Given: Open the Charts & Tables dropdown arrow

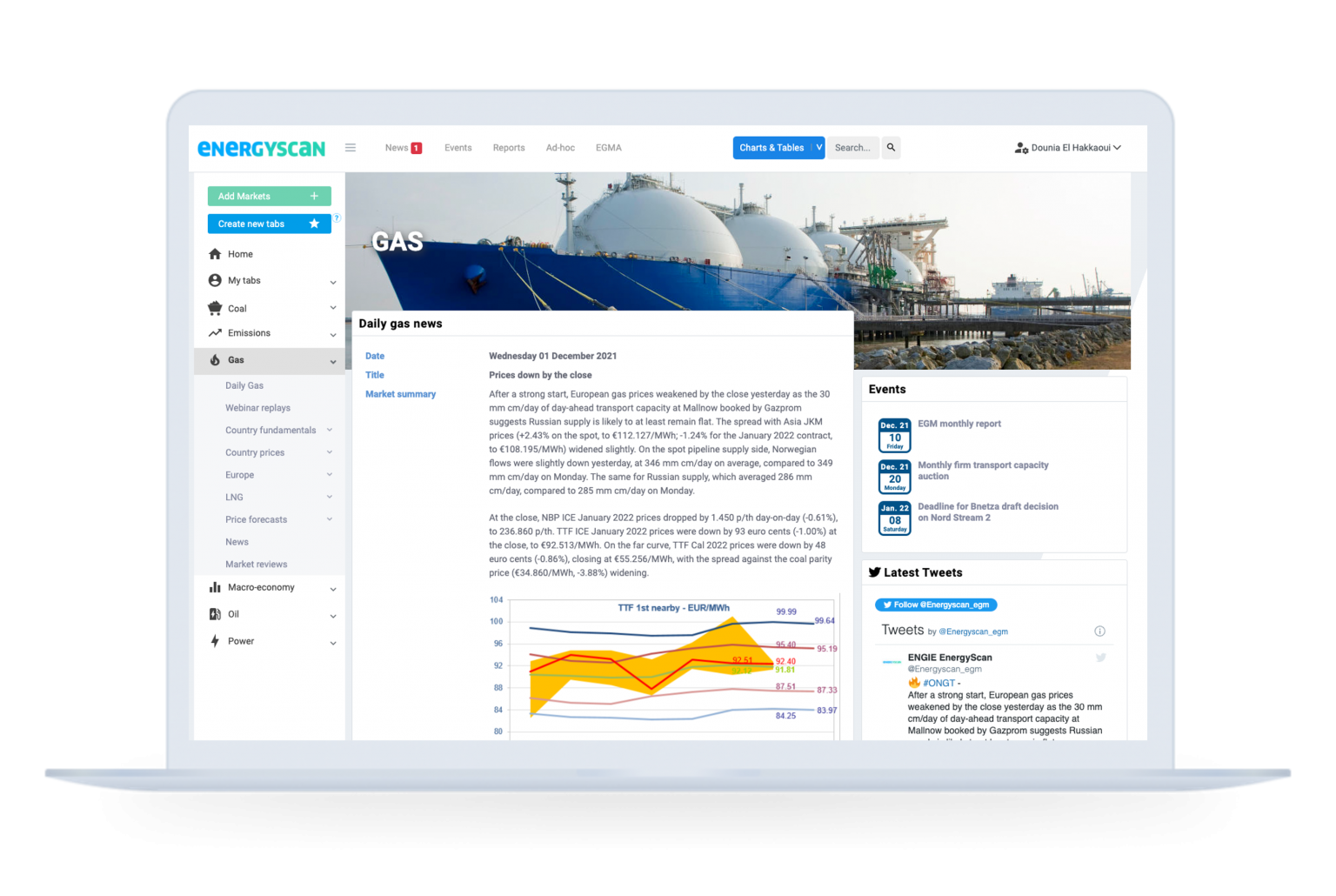Looking at the screenshot, I should [x=817, y=147].
